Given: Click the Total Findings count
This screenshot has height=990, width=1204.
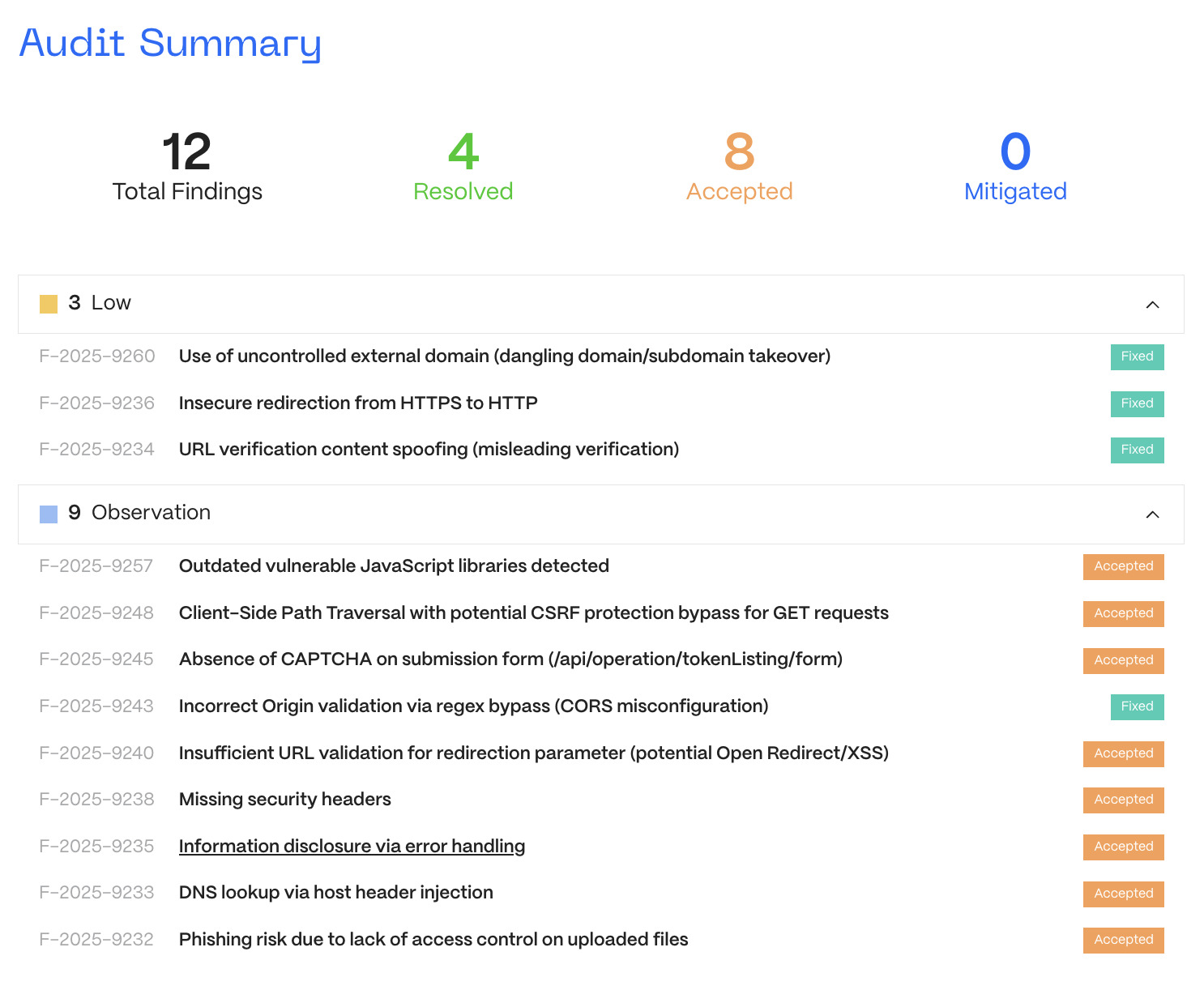Looking at the screenshot, I should point(187,151).
